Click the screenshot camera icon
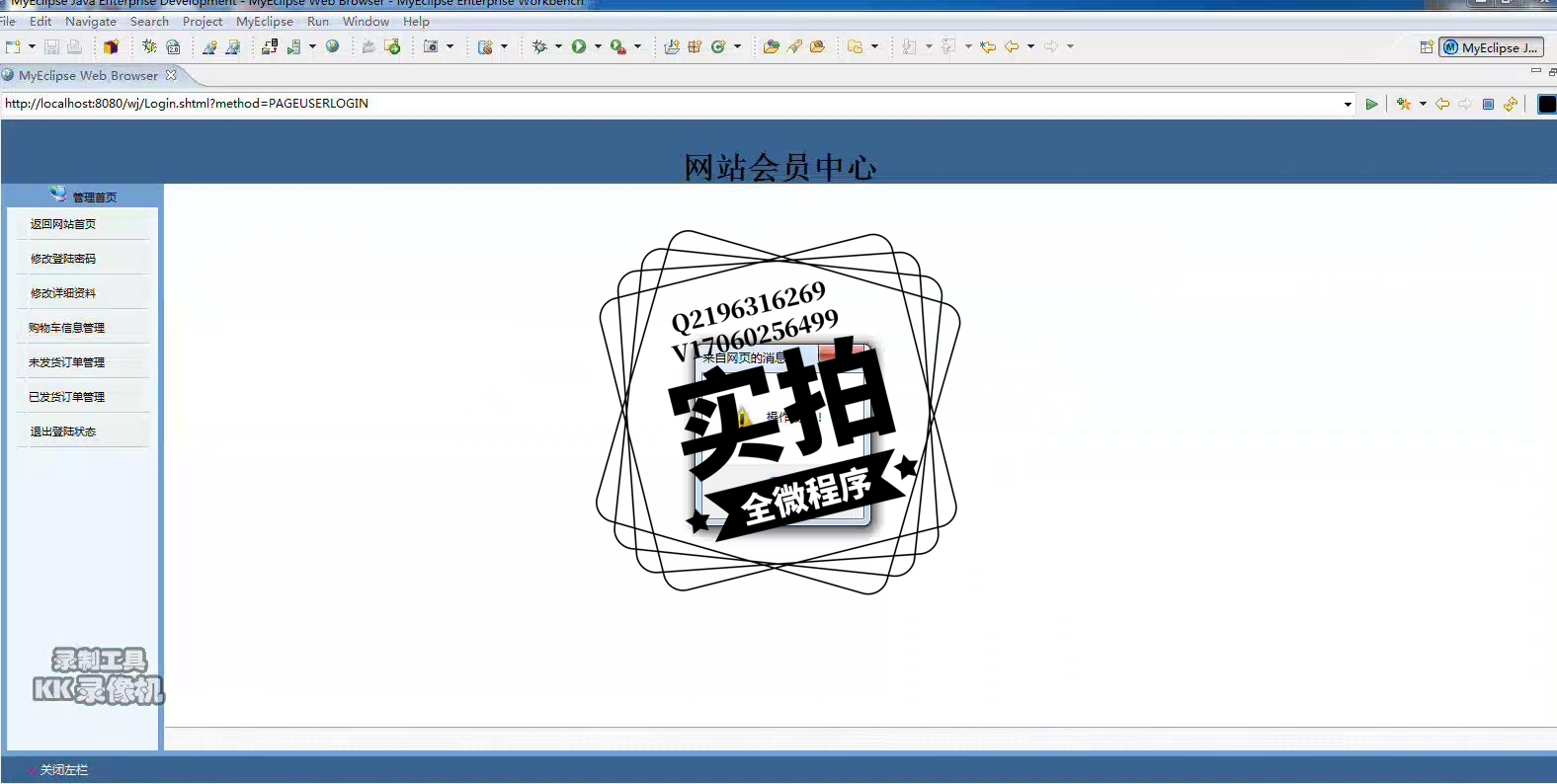Screen dimensions: 1557x784 431,46
